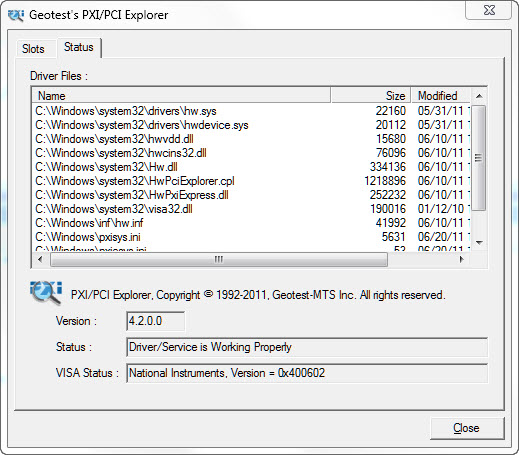Image resolution: width=519 pixels, height=455 pixels.
Task: Select the visa32.dll file row
Action: [x=252, y=209]
